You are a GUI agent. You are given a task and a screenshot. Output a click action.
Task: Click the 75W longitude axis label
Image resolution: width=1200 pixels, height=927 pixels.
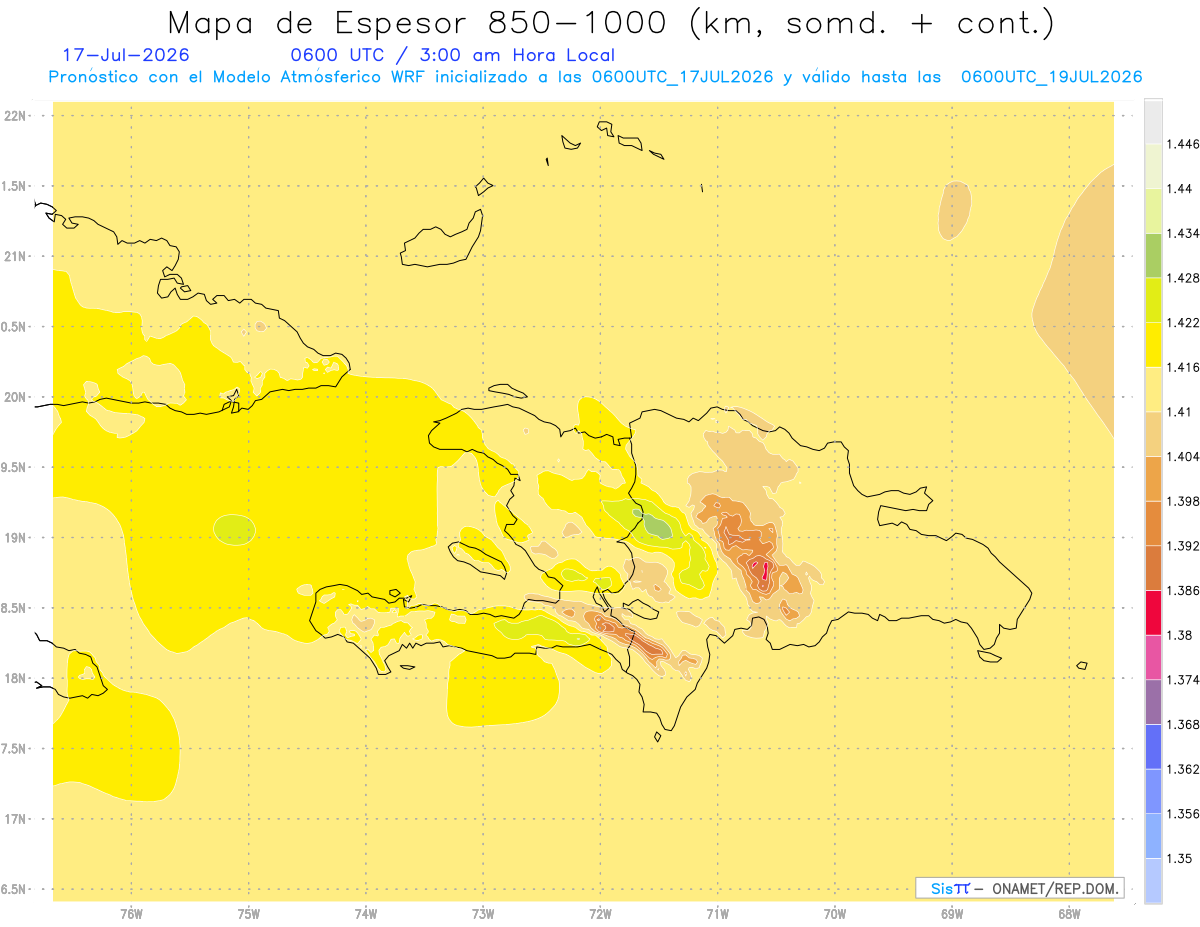click(248, 914)
